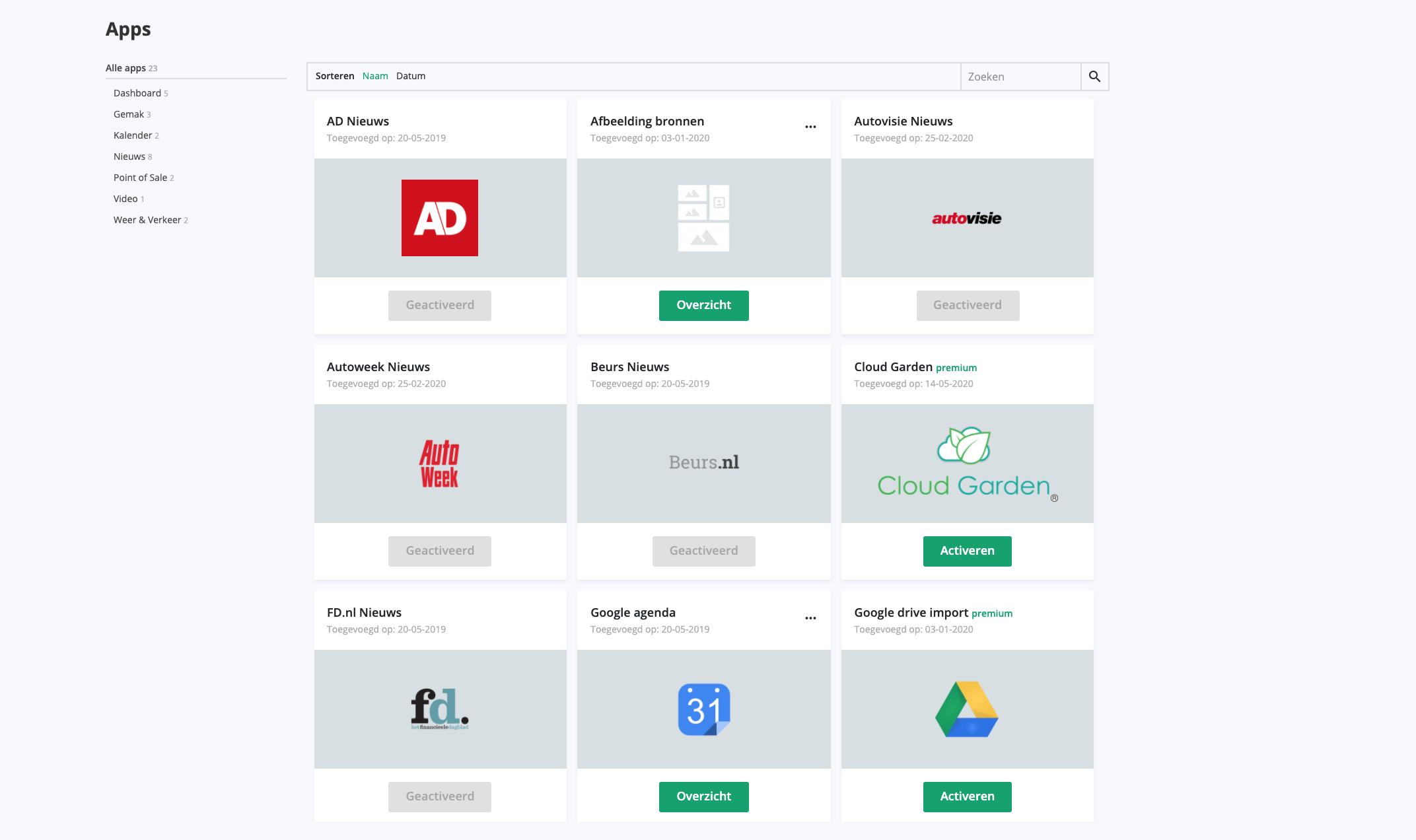Activate the Google drive import app
1416x840 pixels.
coord(967,796)
